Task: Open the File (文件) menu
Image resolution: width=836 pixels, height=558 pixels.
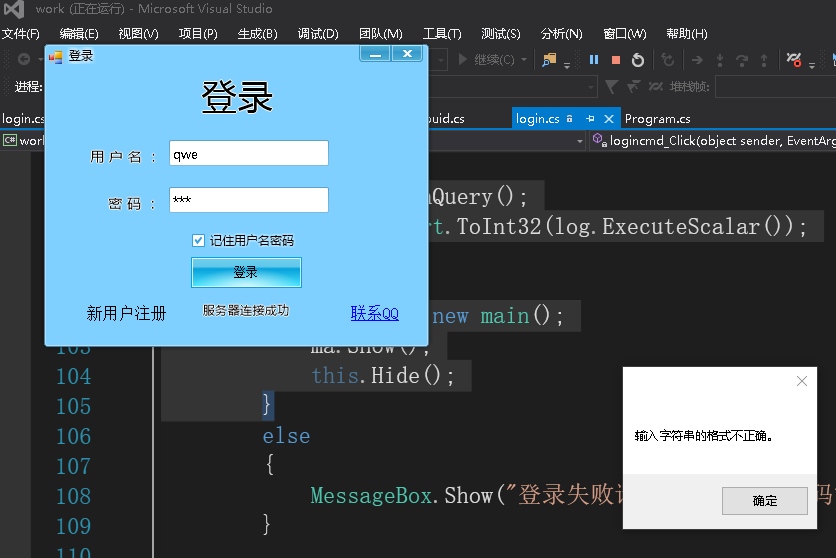Action: point(21,34)
